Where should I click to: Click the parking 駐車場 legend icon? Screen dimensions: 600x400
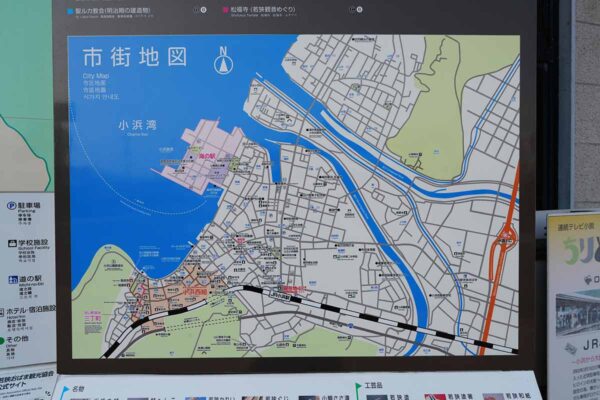tap(11, 205)
